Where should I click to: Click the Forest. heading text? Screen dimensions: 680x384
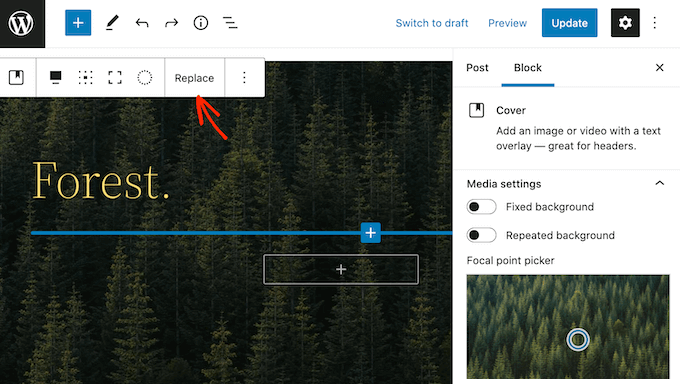point(101,181)
